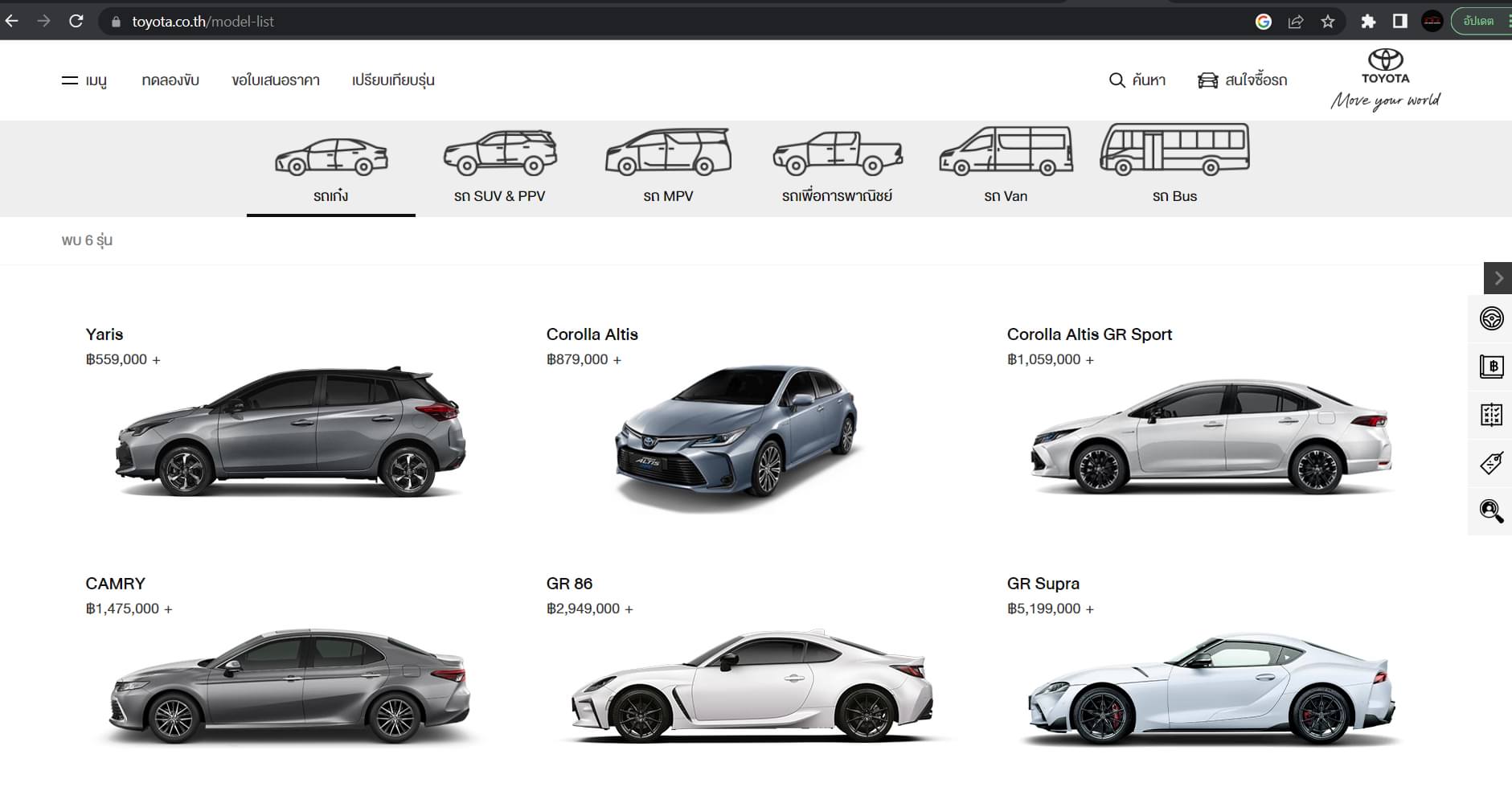The image size is (1512, 787).
Task: Click the Yaris ฿559,000 price
Action: coord(123,359)
